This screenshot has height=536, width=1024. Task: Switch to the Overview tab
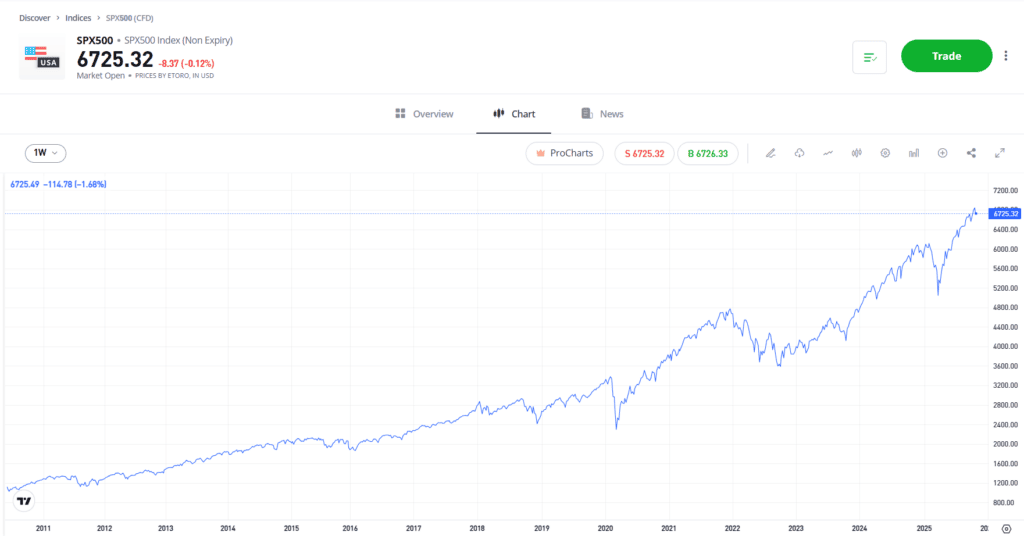424,114
